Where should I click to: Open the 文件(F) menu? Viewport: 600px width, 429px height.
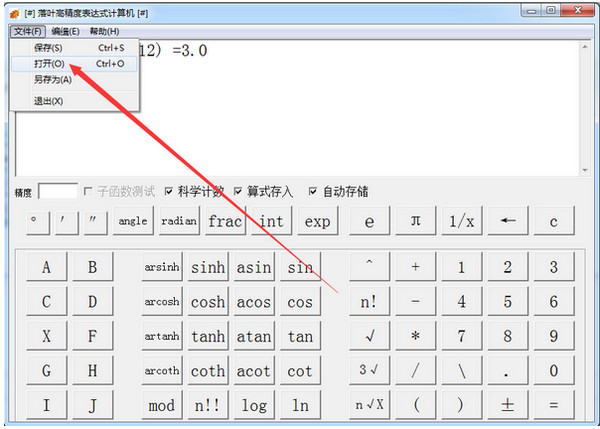click(28, 31)
